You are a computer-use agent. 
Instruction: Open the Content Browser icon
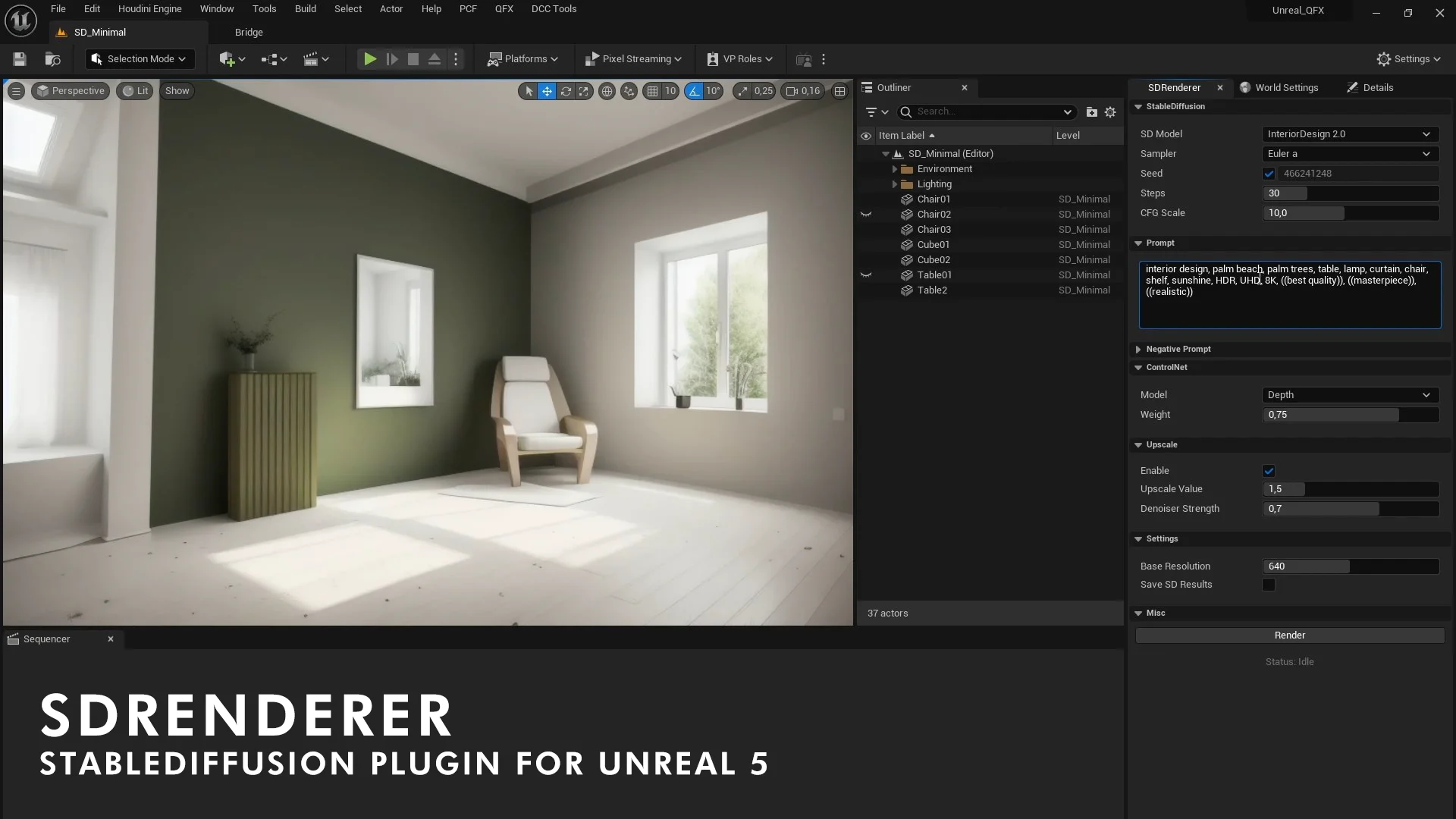(52, 58)
